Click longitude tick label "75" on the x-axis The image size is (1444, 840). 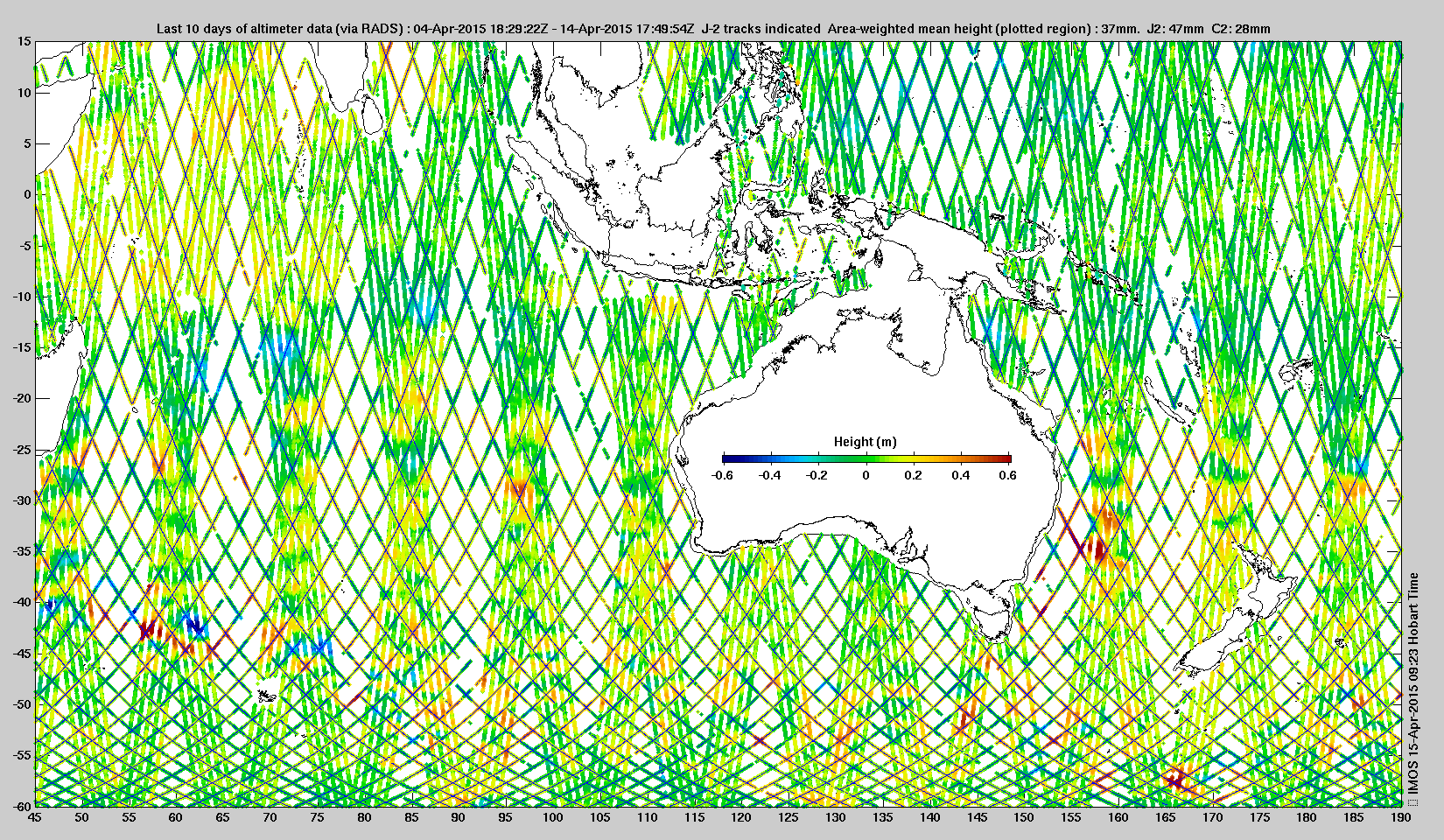[x=317, y=817]
